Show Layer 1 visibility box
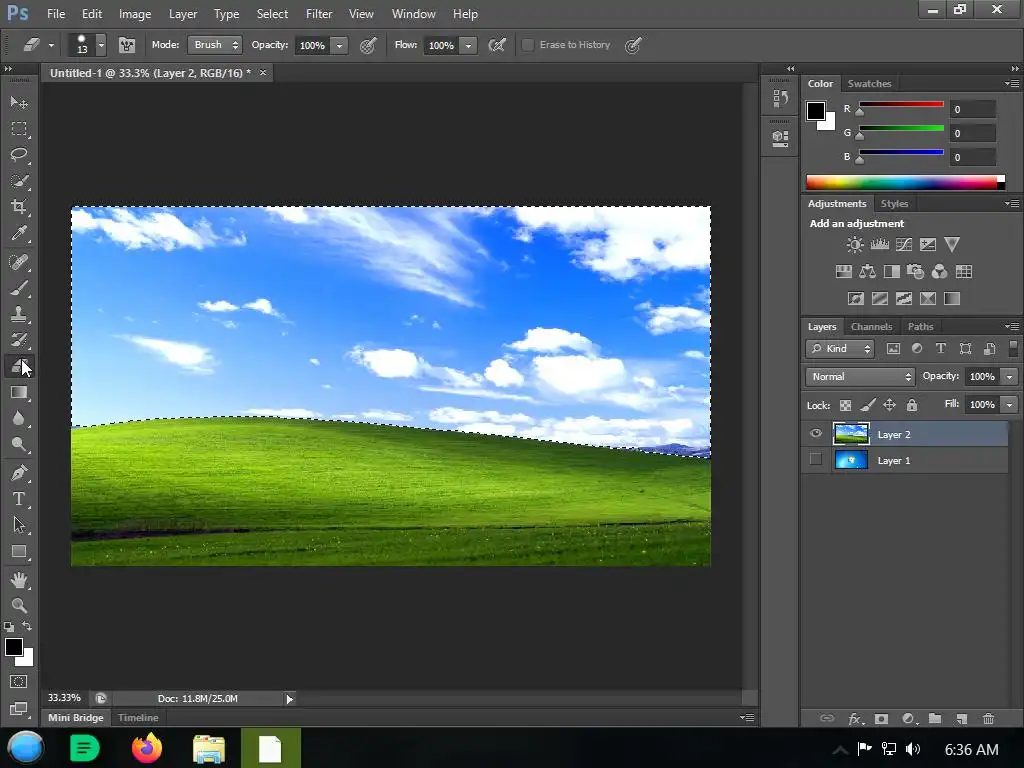The width and height of the screenshot is (1024, 768). point(816,460)
